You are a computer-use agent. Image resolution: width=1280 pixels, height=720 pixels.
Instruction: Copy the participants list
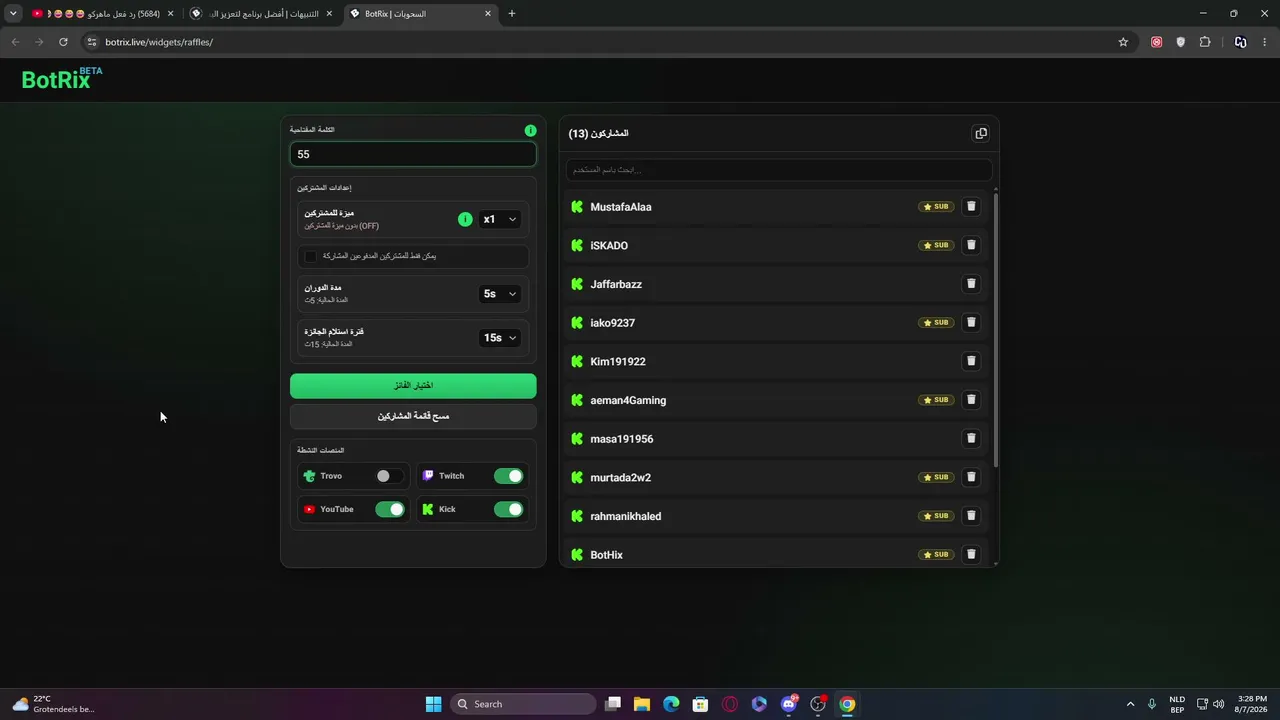pyautogui.click(x=981, y=133)
